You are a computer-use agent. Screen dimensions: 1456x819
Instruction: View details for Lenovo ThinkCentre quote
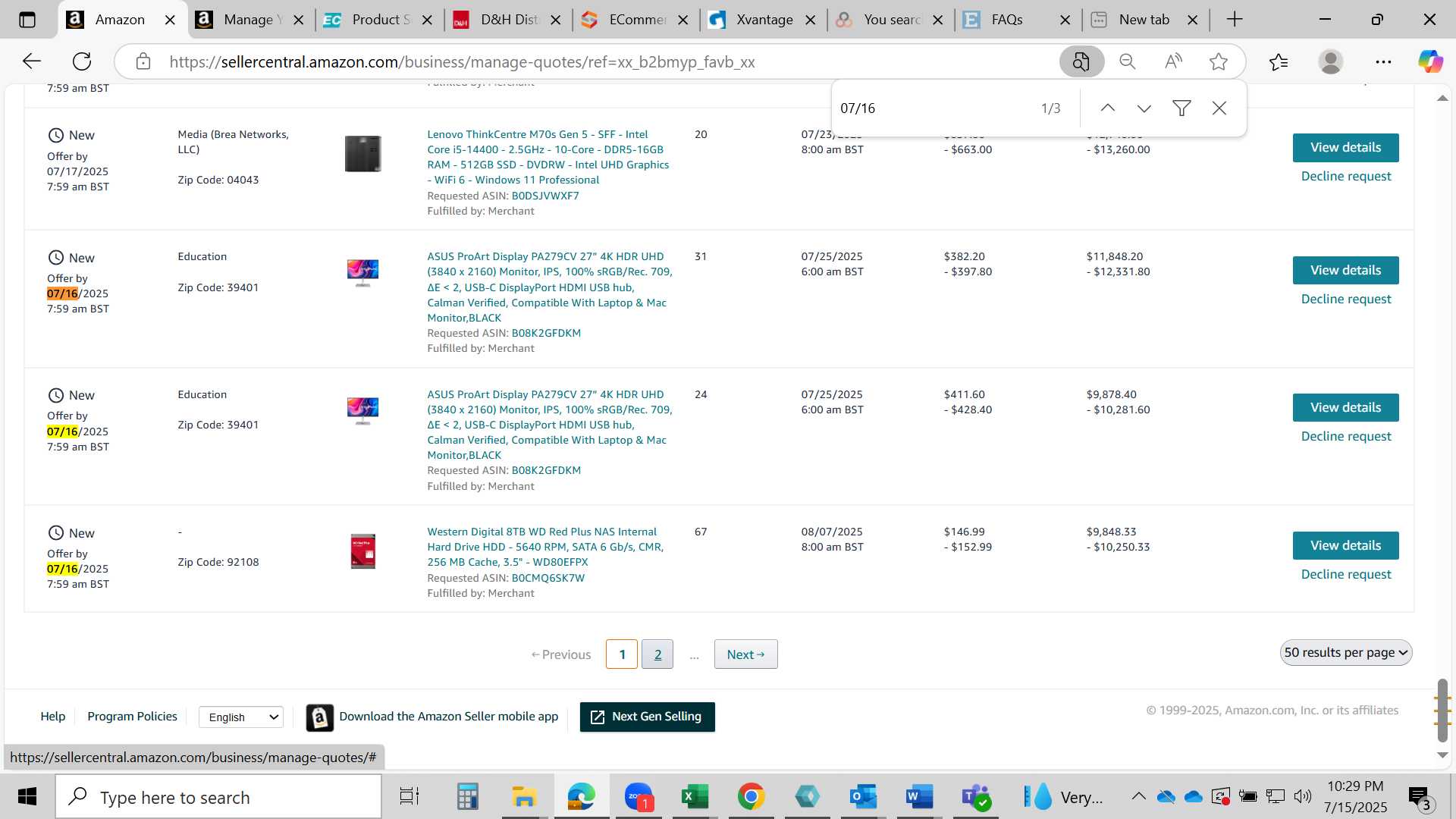[1345, 147]
